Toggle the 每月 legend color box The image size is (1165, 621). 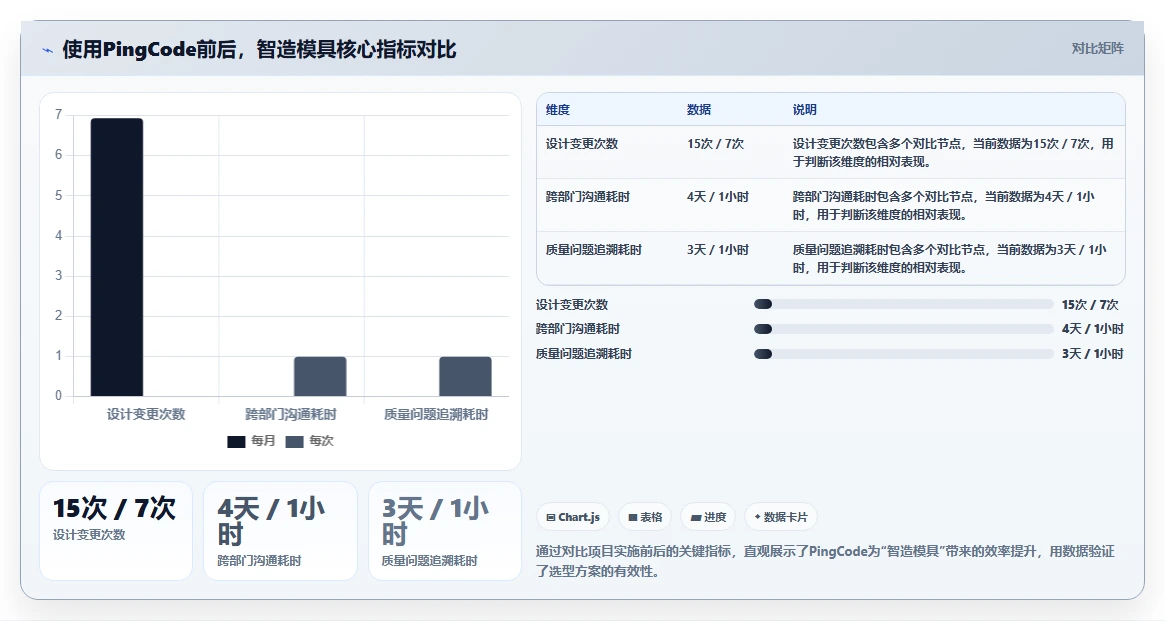tap(236, 441)
